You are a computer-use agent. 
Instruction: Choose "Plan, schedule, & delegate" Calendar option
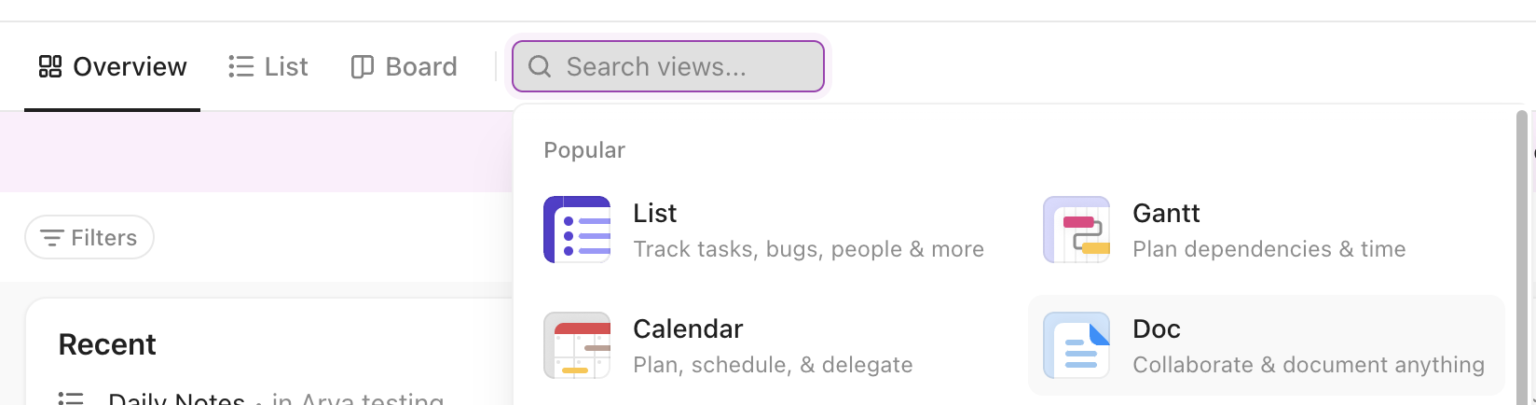772,365
